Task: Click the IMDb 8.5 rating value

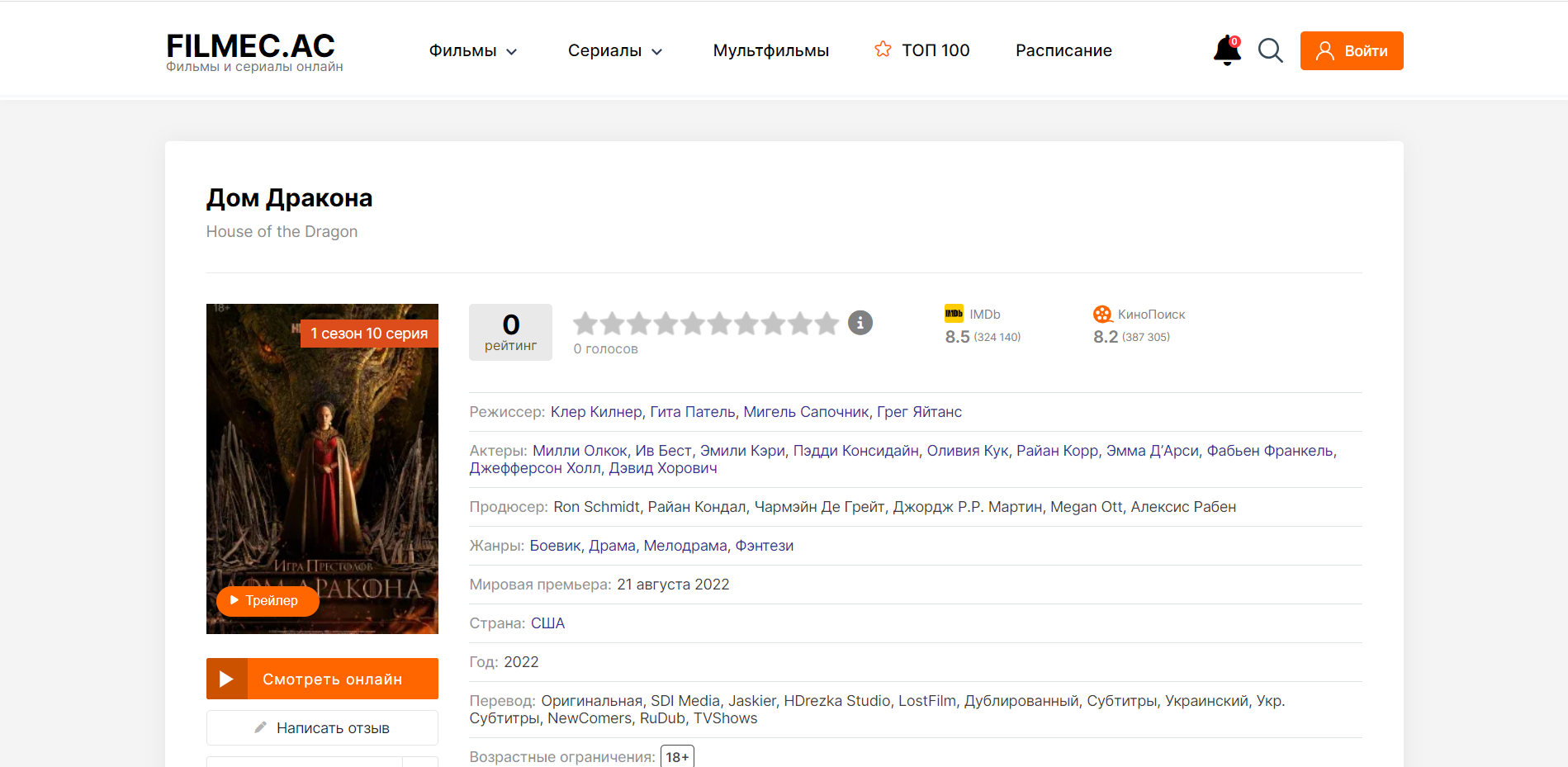Action: [x=957, y=337]
